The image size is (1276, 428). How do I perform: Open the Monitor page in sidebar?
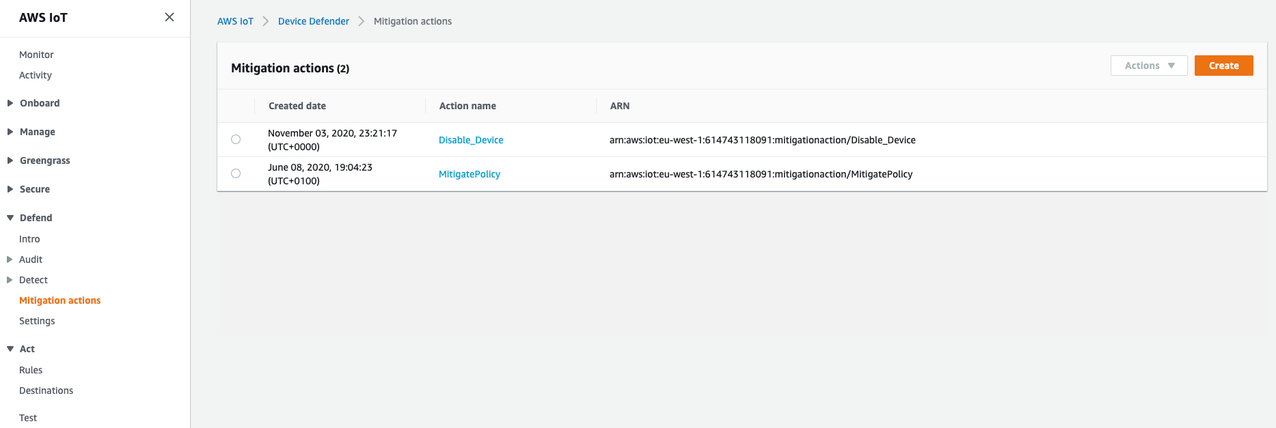tap(36, 55)
